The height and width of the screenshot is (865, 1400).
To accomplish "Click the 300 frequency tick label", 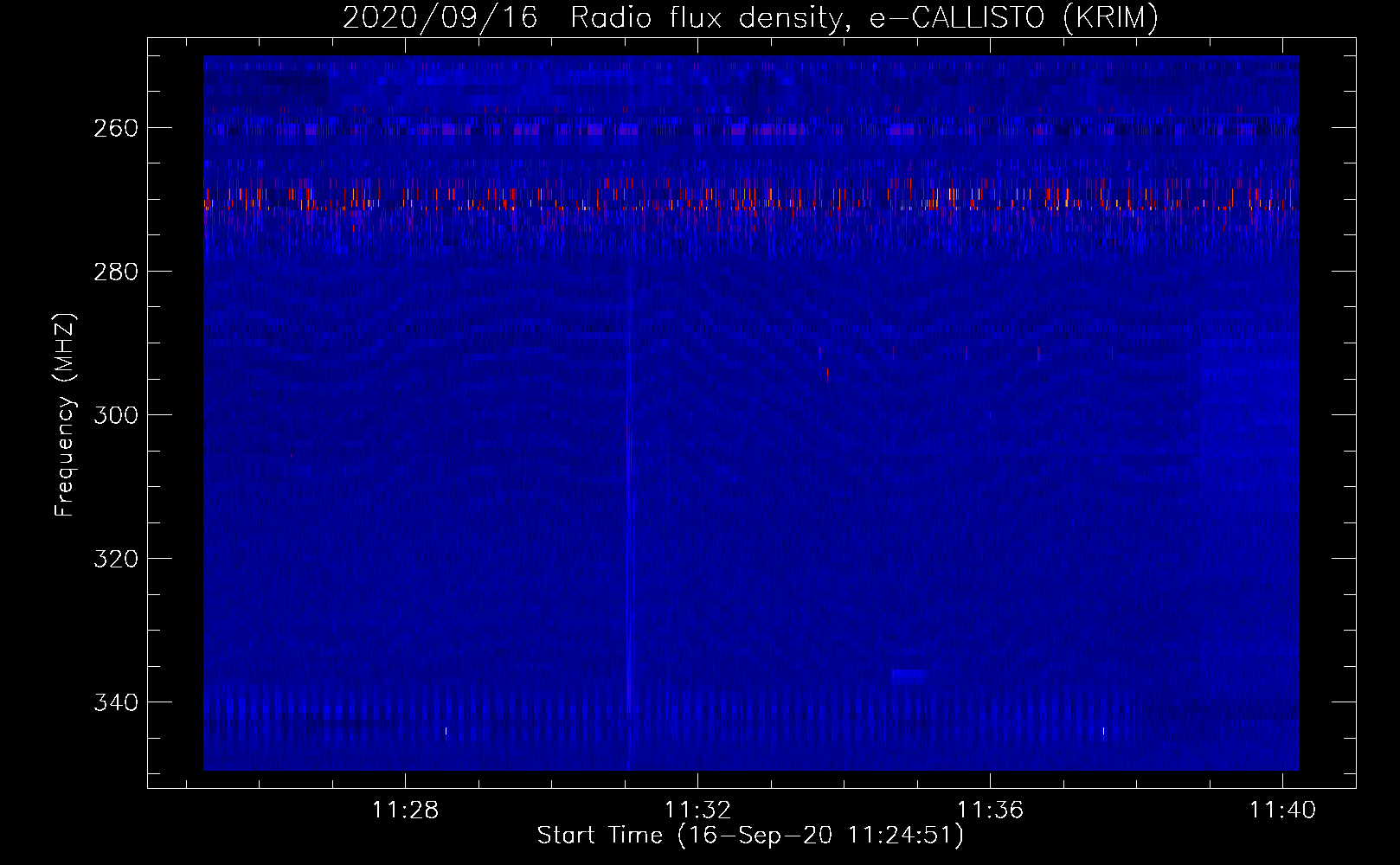I will tap(116, 415).
